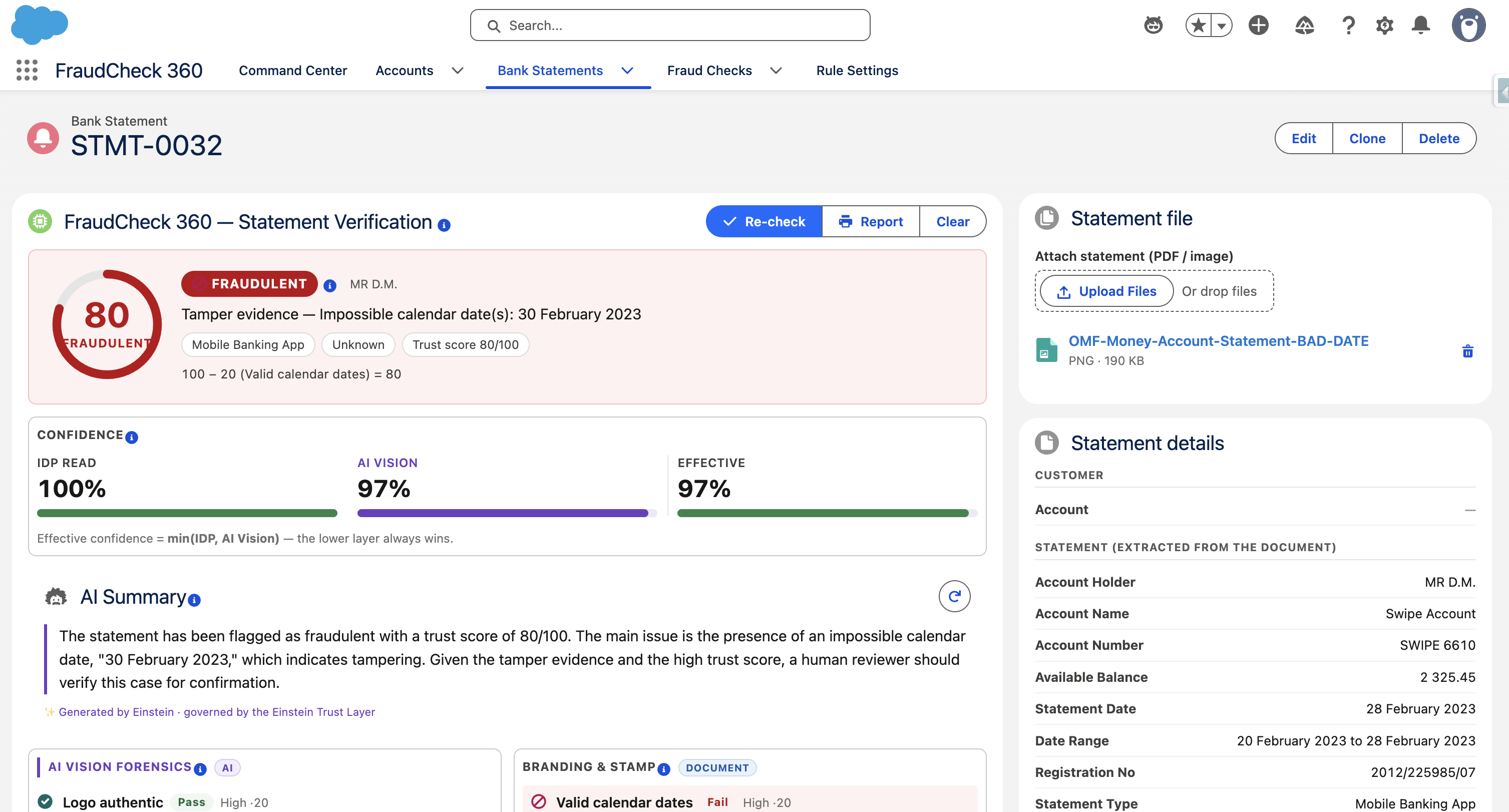Viewport: 1509px width, 812px height.
Task: Expand the Fraud Checks chevron menu
Action: tap(776, 70)
